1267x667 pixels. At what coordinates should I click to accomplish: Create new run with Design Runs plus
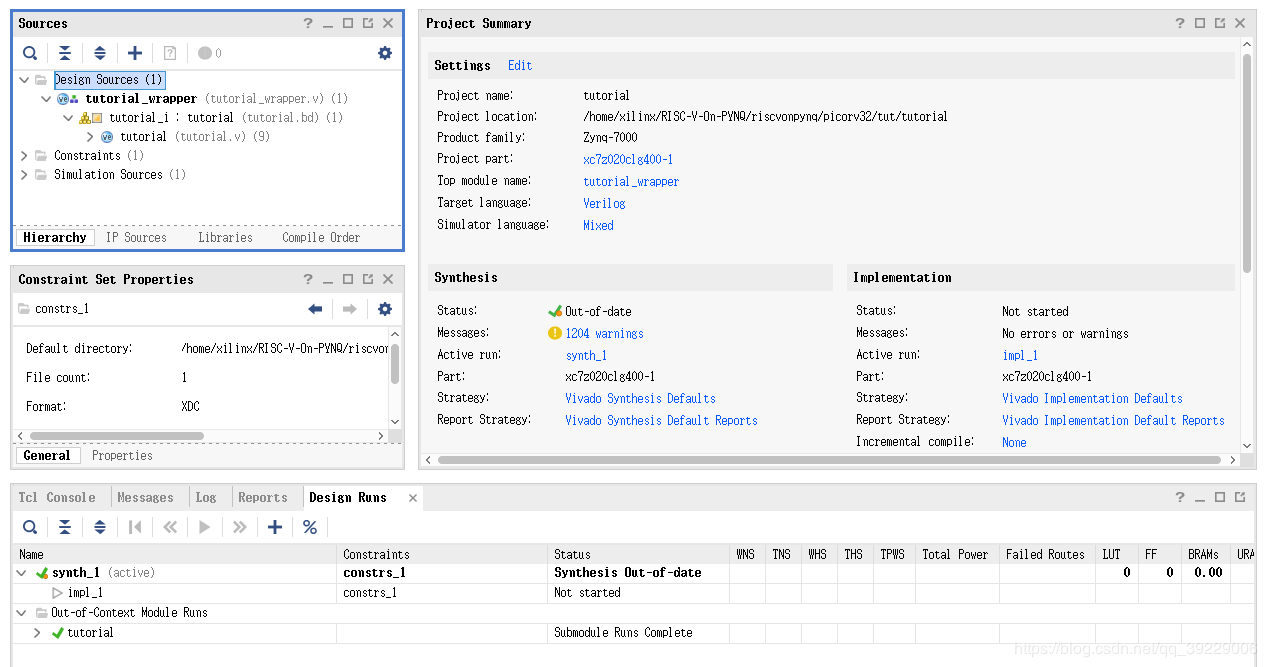pyautogui.click(x=275, y=527)
